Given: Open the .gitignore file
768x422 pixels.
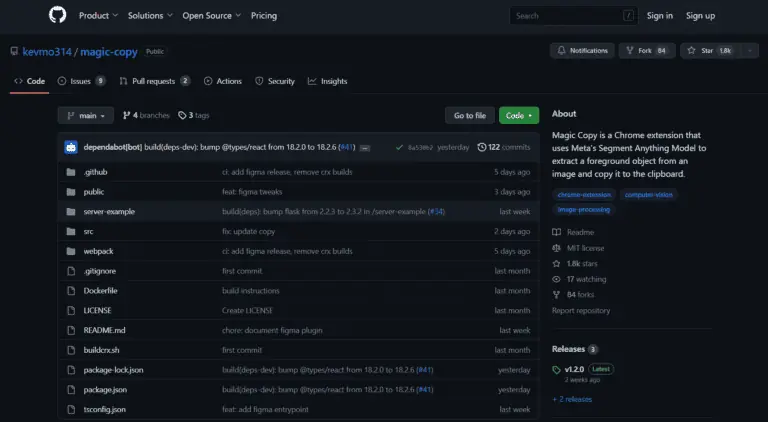Looking at the screenshot, I should tap(99, 271).
